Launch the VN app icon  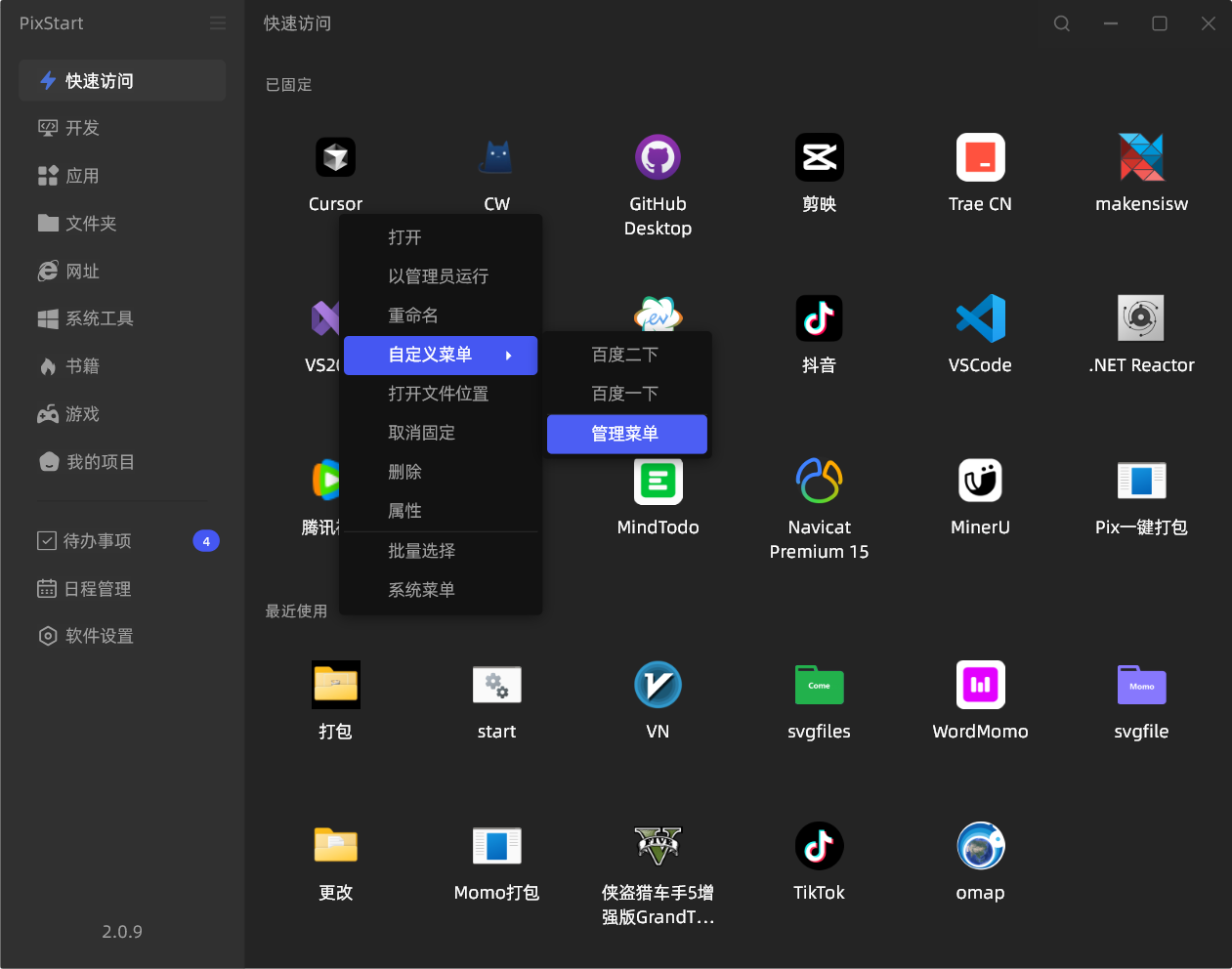(x=658, y=685)
